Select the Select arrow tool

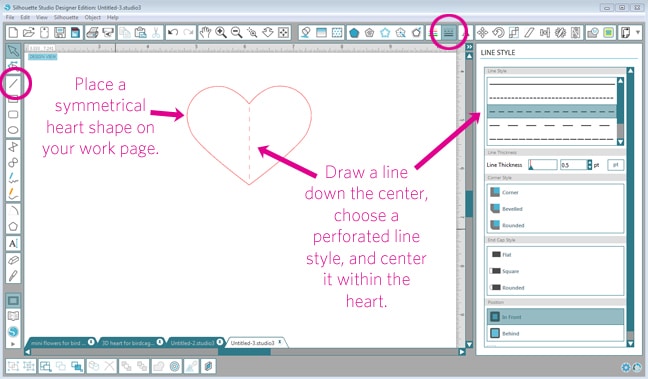pyautogui.click(x=13, y=51)
